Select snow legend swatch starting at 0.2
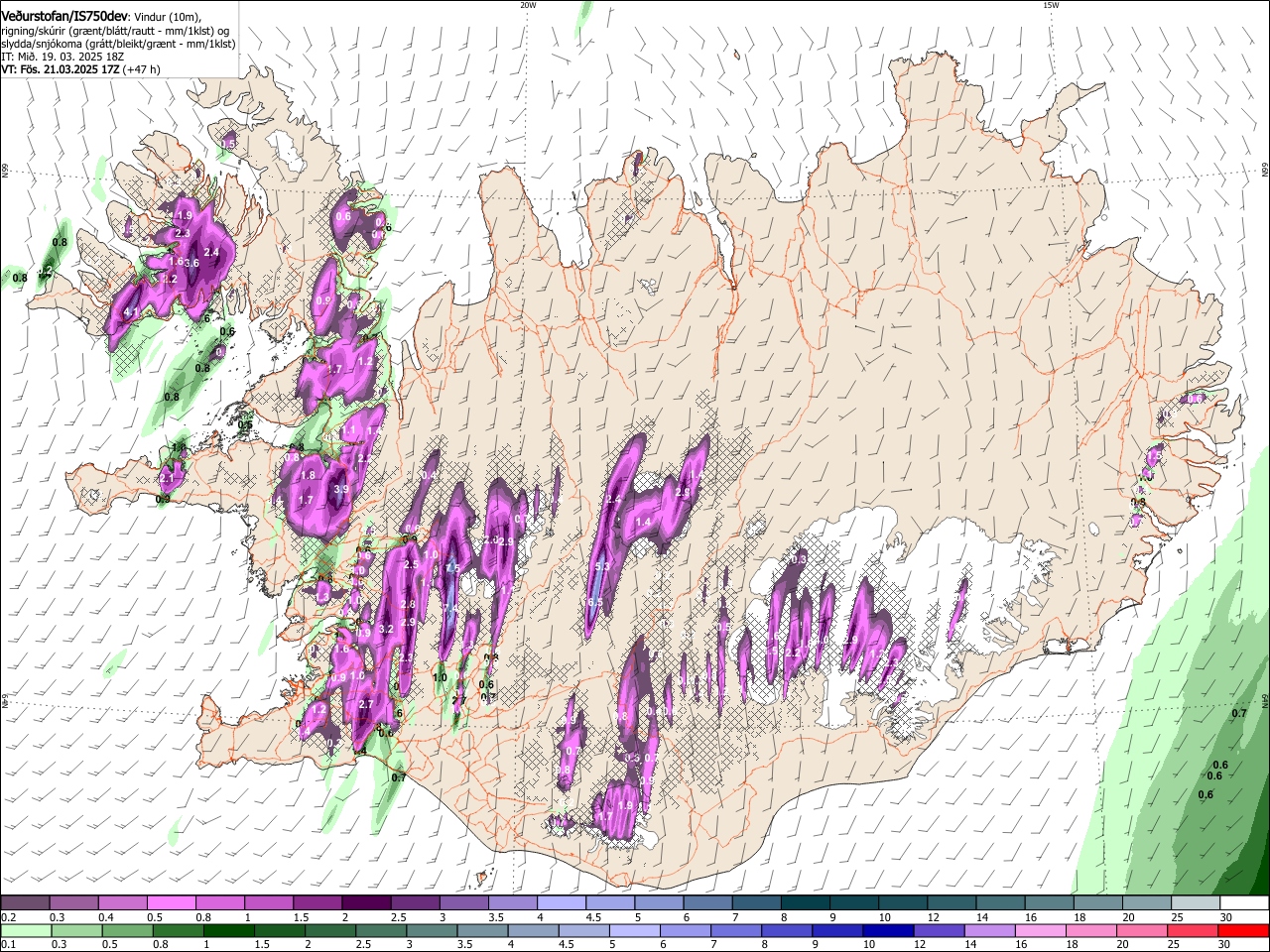The image size is (1270, 952). (x=25, y=903)
